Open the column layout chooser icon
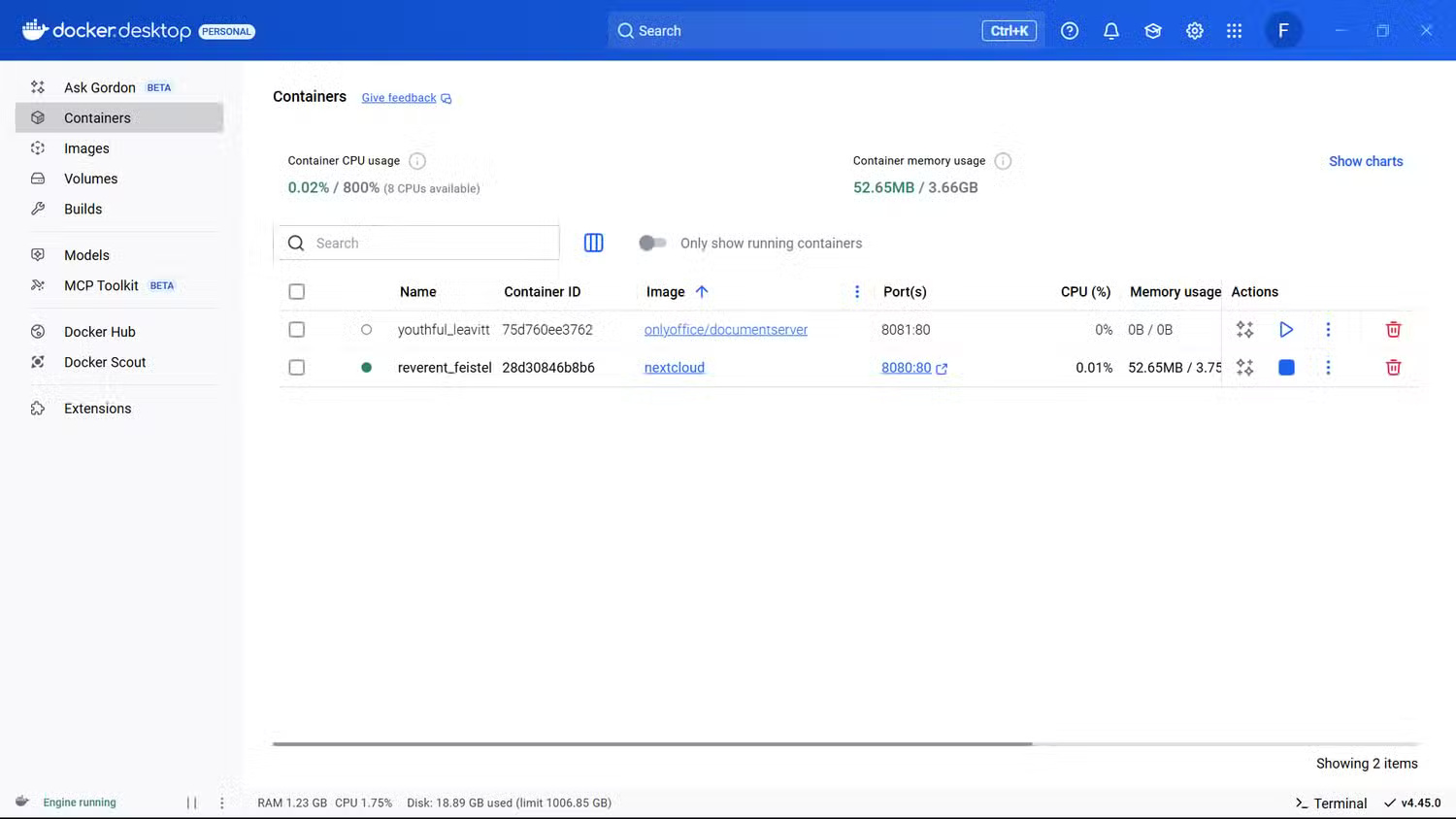 593,243
